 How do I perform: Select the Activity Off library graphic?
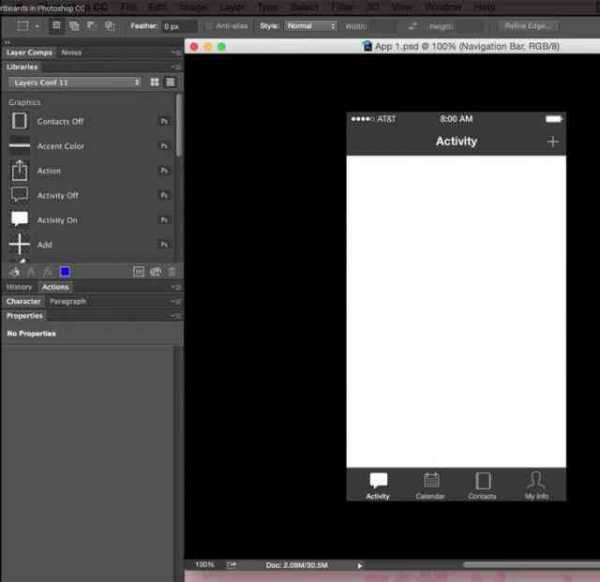pos(90,195)
